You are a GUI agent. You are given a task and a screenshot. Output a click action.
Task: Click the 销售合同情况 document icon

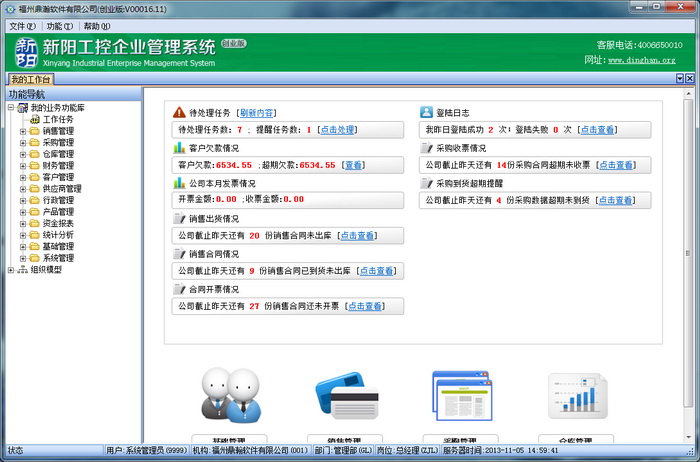pyautogui.click(x=179, y=254)
